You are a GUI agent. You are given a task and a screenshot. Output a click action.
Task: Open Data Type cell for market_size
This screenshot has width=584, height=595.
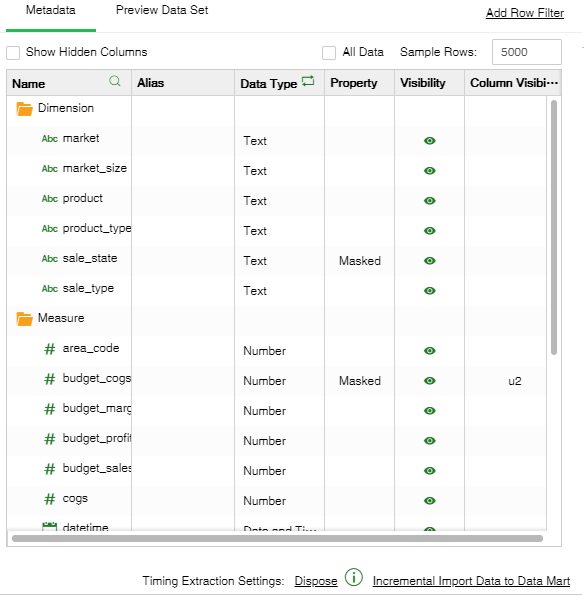click(x=279, y=171)
